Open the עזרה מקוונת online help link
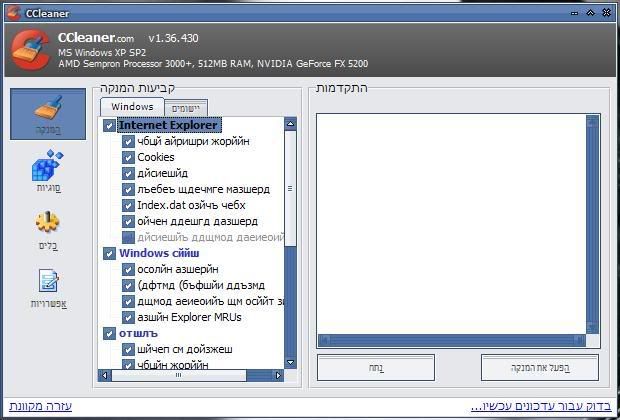Screen dimensions: 620x420 click(x=40, y=406)
